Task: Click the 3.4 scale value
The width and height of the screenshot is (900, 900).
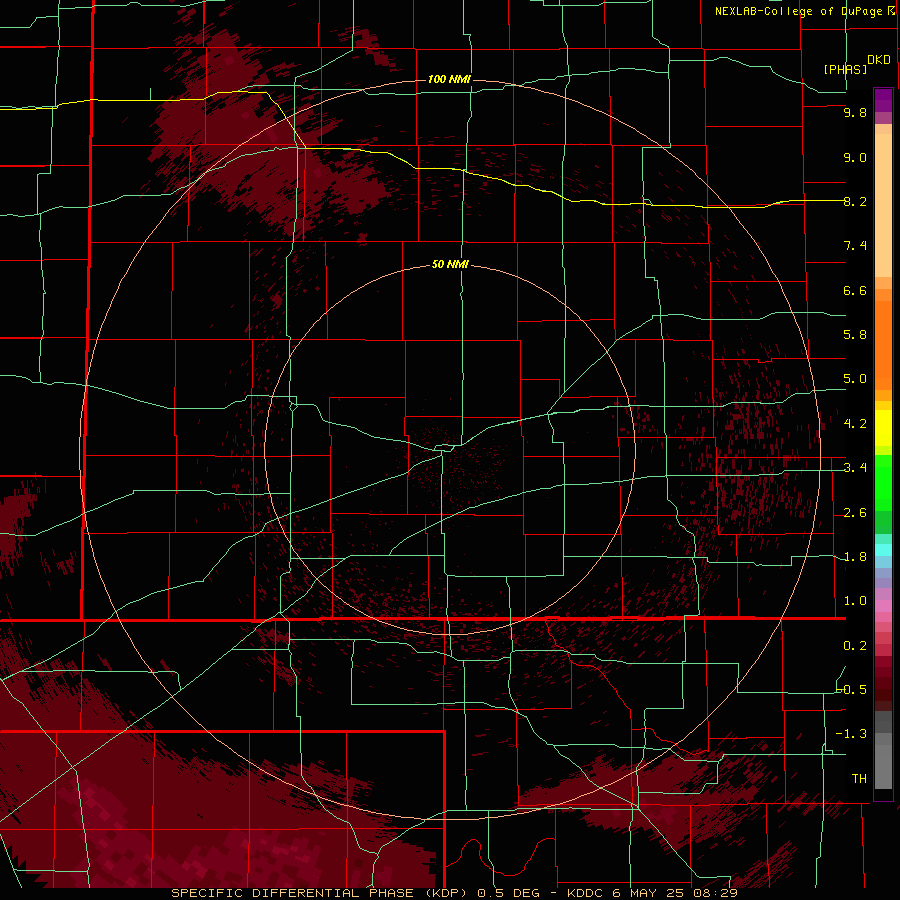Action: (855, 468)
